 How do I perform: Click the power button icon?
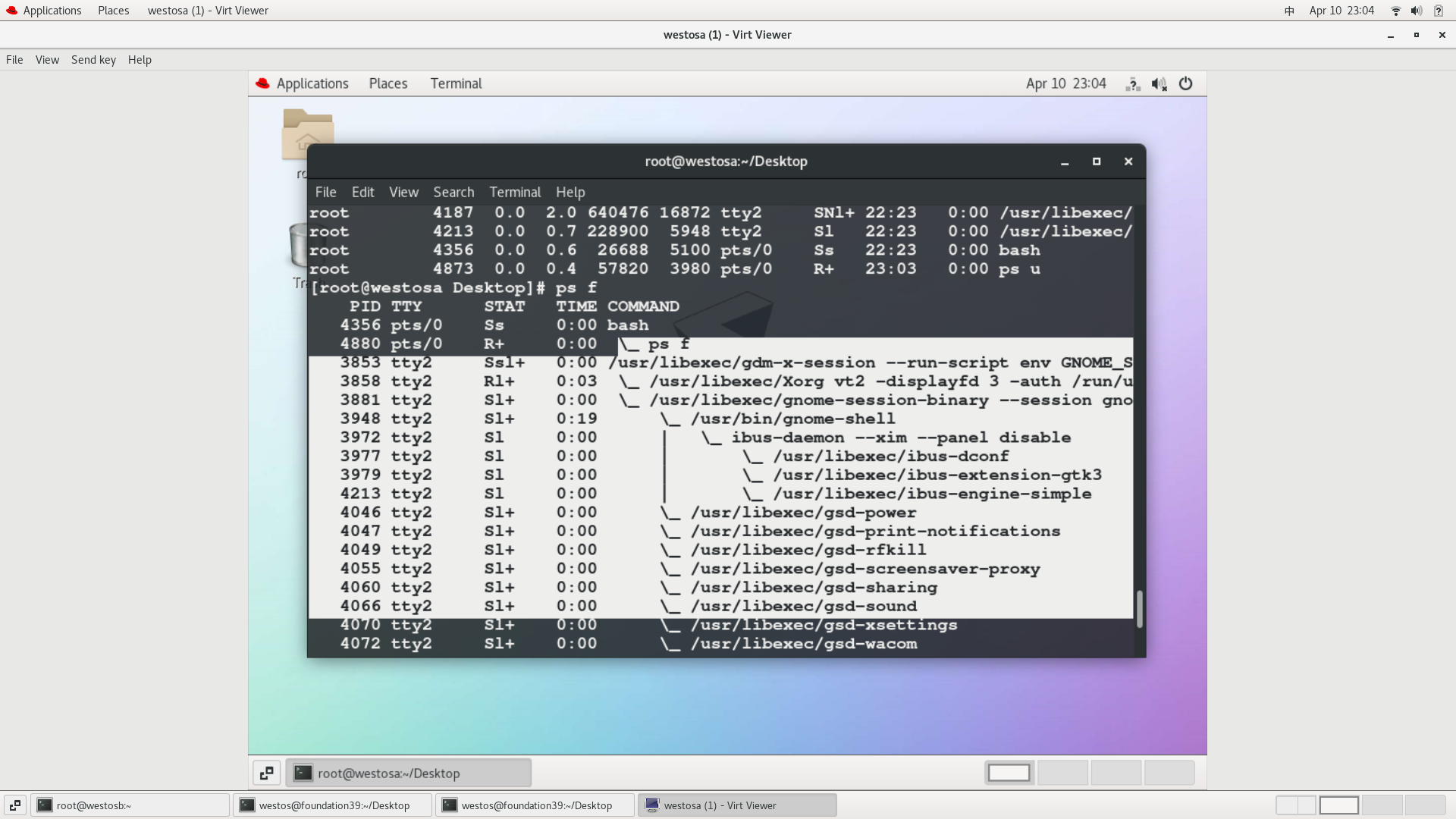click(x=1186, y=83)
